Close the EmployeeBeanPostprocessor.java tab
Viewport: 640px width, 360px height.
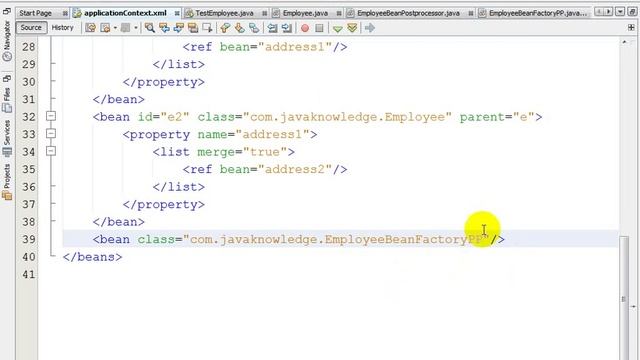coord(471,13)
